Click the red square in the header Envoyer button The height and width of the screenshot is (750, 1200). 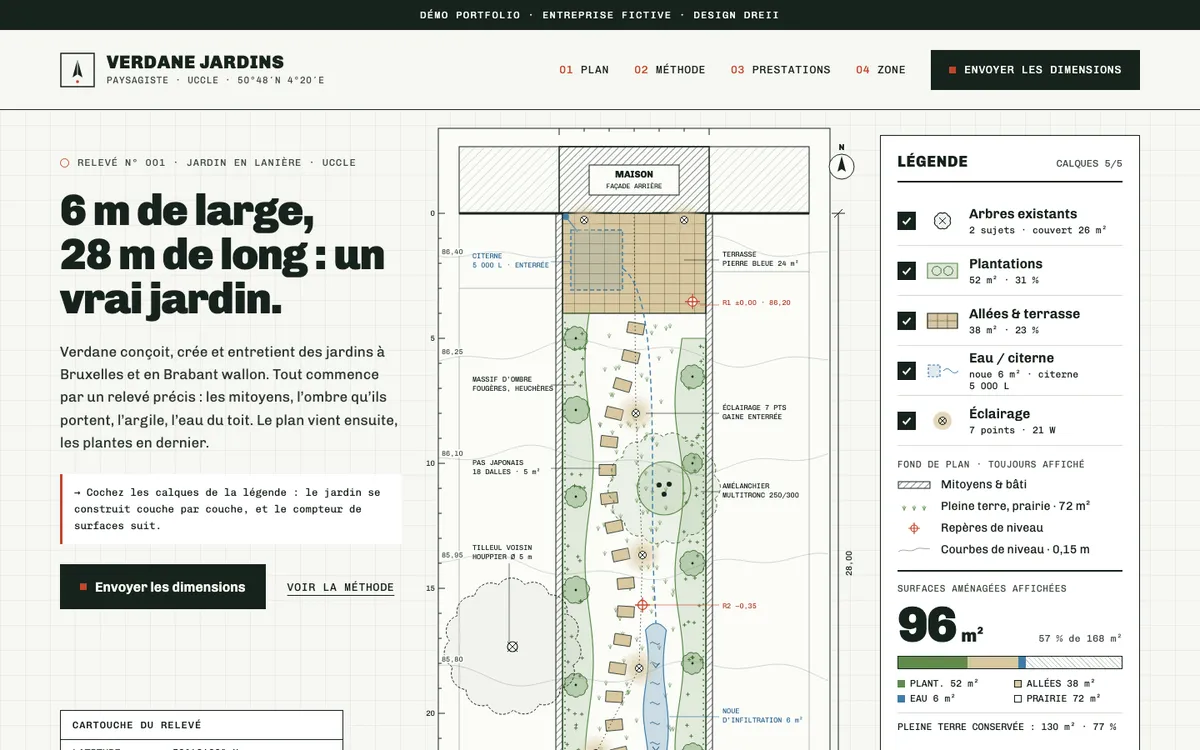pyautogui.click(x=953, y=70)
